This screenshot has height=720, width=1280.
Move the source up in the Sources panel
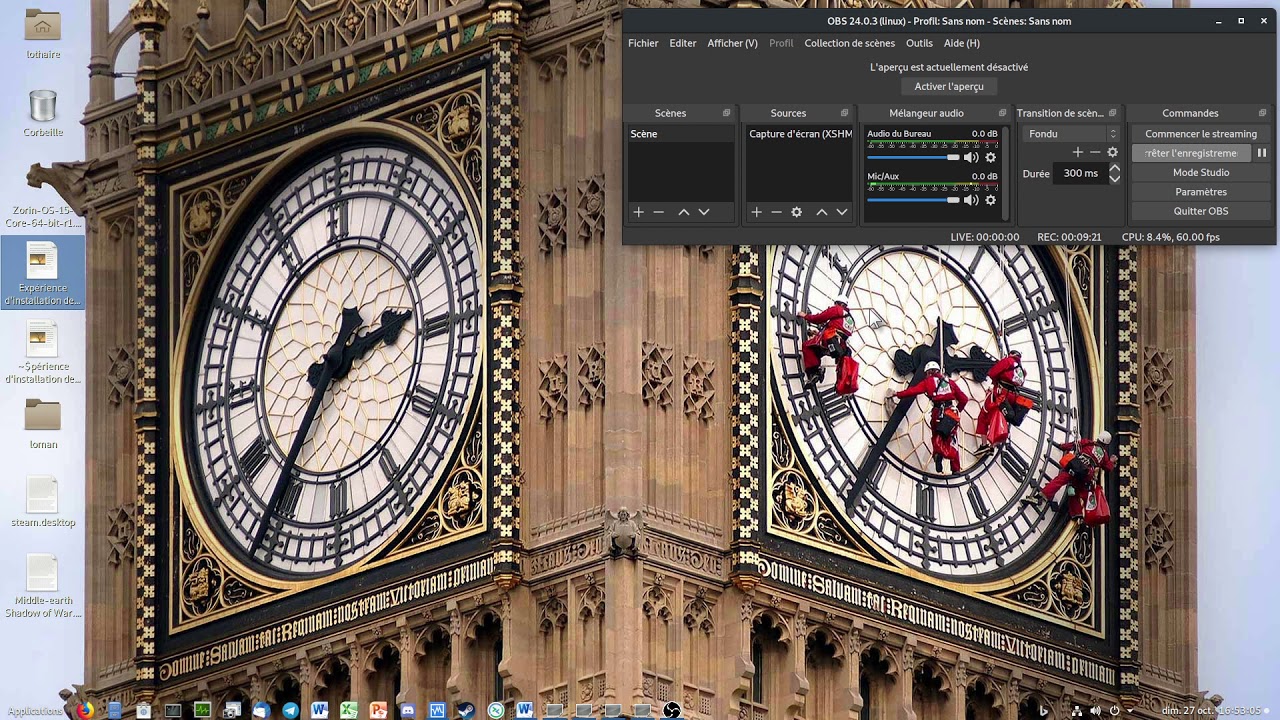pyautogui.click(x=822, y=212)
